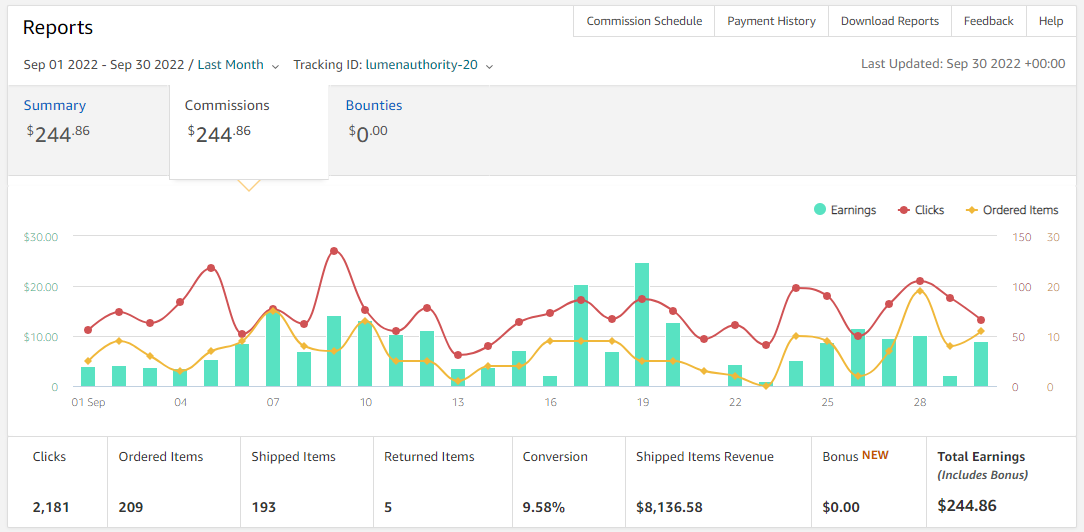1084x532 pixels.
Task: Click the Conversion label
Action: coord(555,456)
